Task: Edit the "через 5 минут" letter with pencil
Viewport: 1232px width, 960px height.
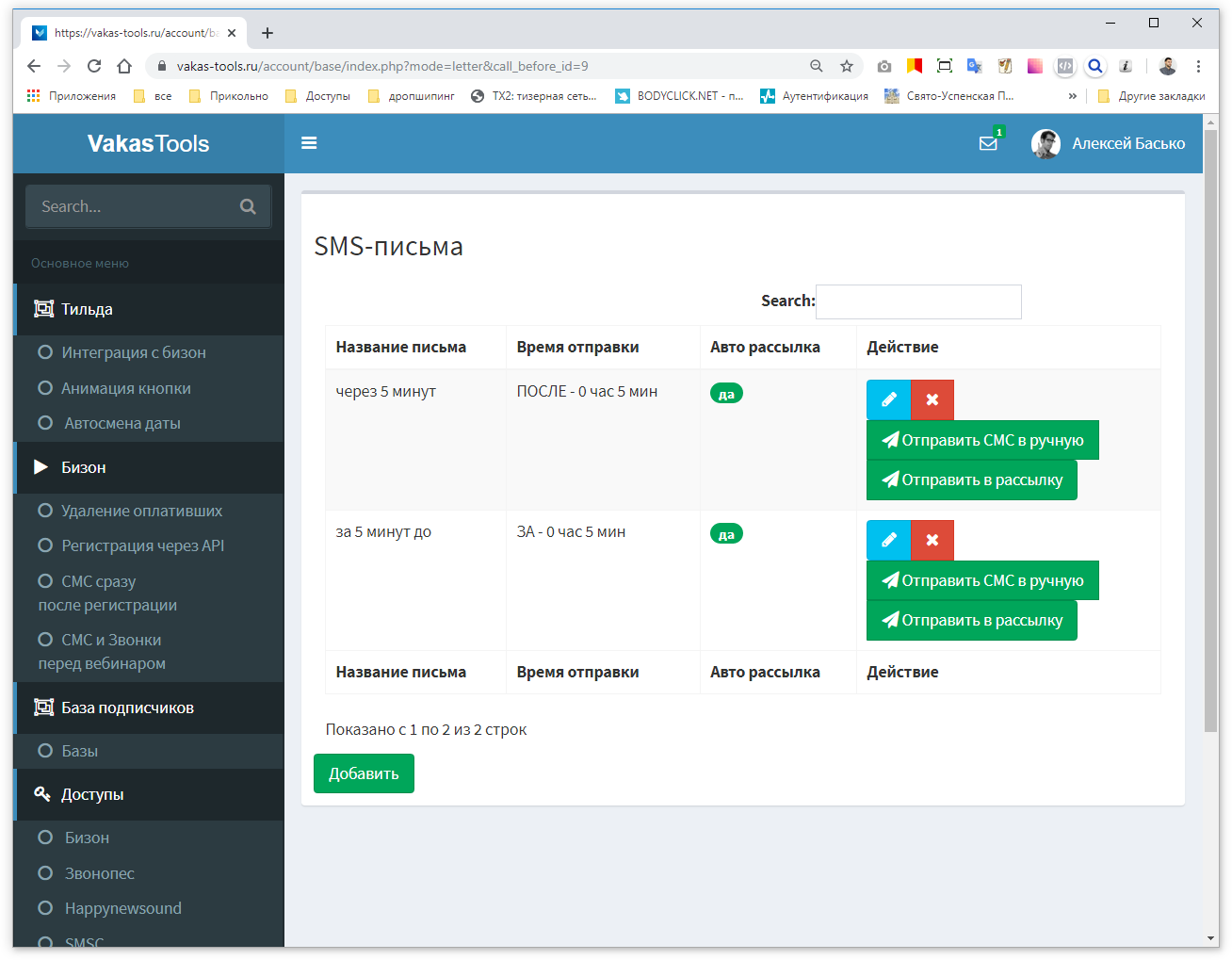Action: click(x=888, y=399)
